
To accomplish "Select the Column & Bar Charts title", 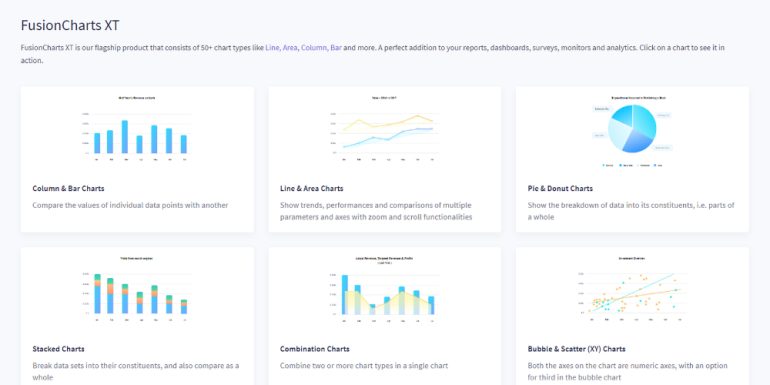I will tap(68, 189).
